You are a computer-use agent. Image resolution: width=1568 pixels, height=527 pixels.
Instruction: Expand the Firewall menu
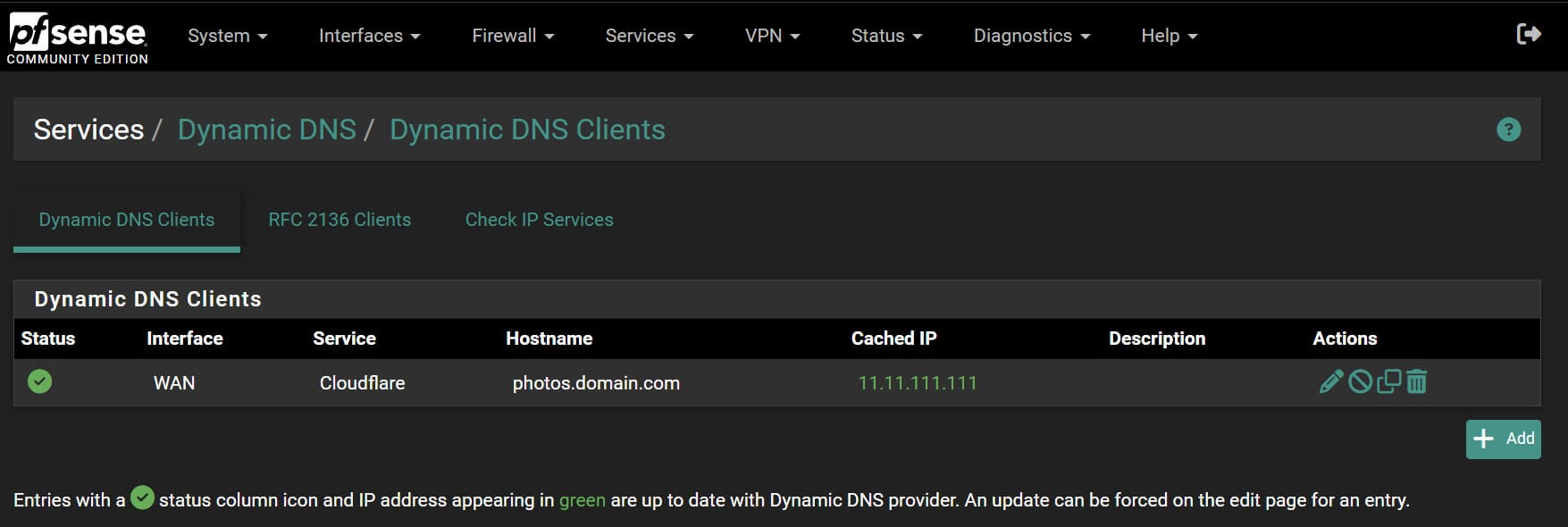(x=513, y=36)
